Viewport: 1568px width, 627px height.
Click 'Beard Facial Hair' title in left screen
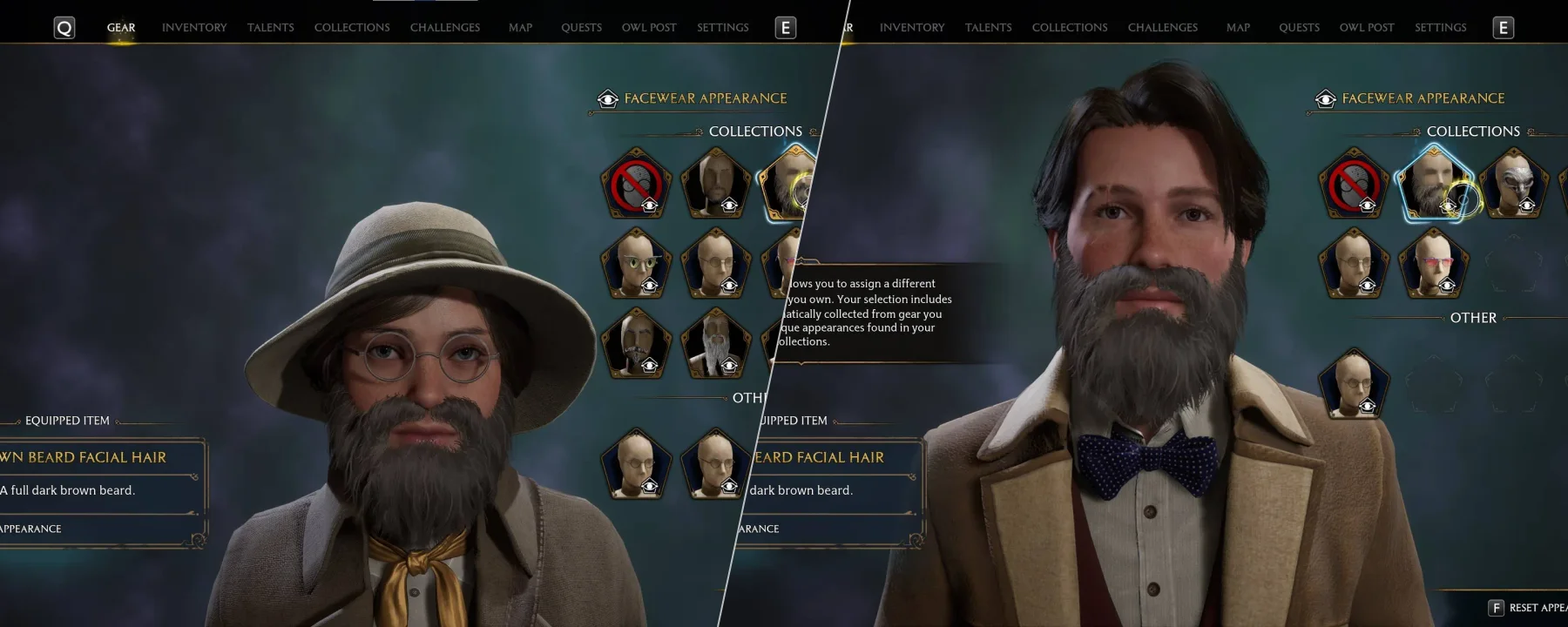(97, 457)
